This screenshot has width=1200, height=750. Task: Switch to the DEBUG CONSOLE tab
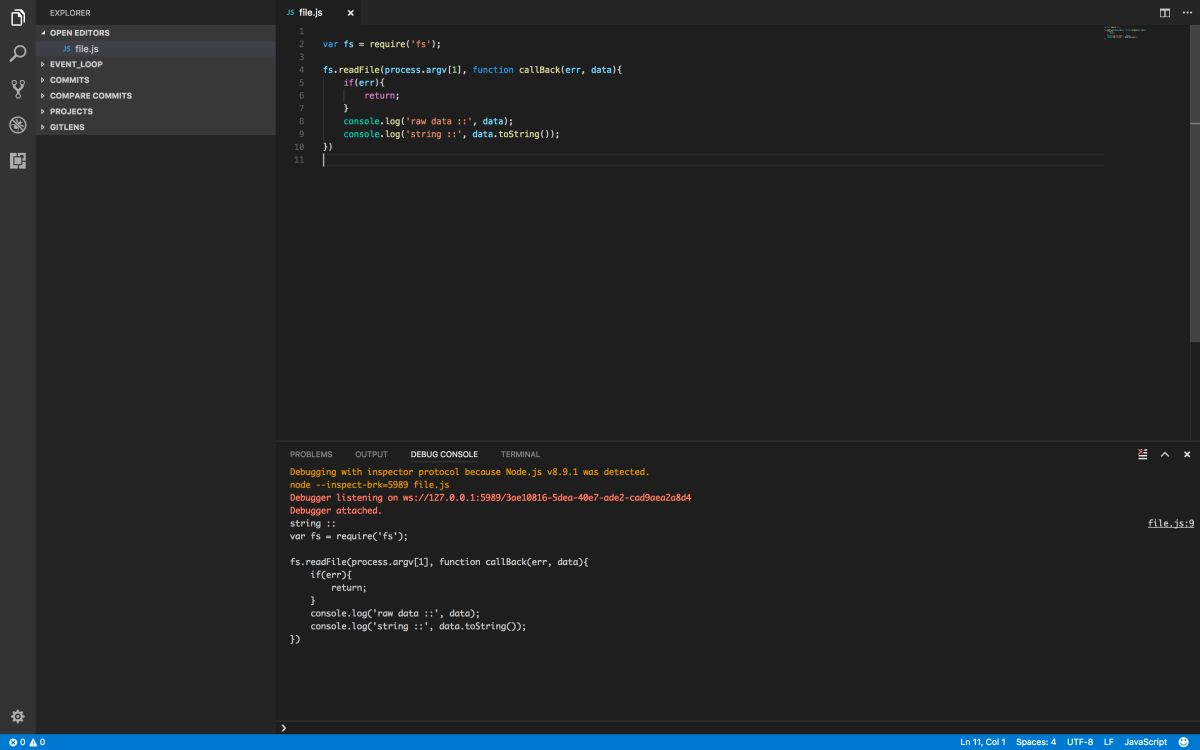coord(444,454)
